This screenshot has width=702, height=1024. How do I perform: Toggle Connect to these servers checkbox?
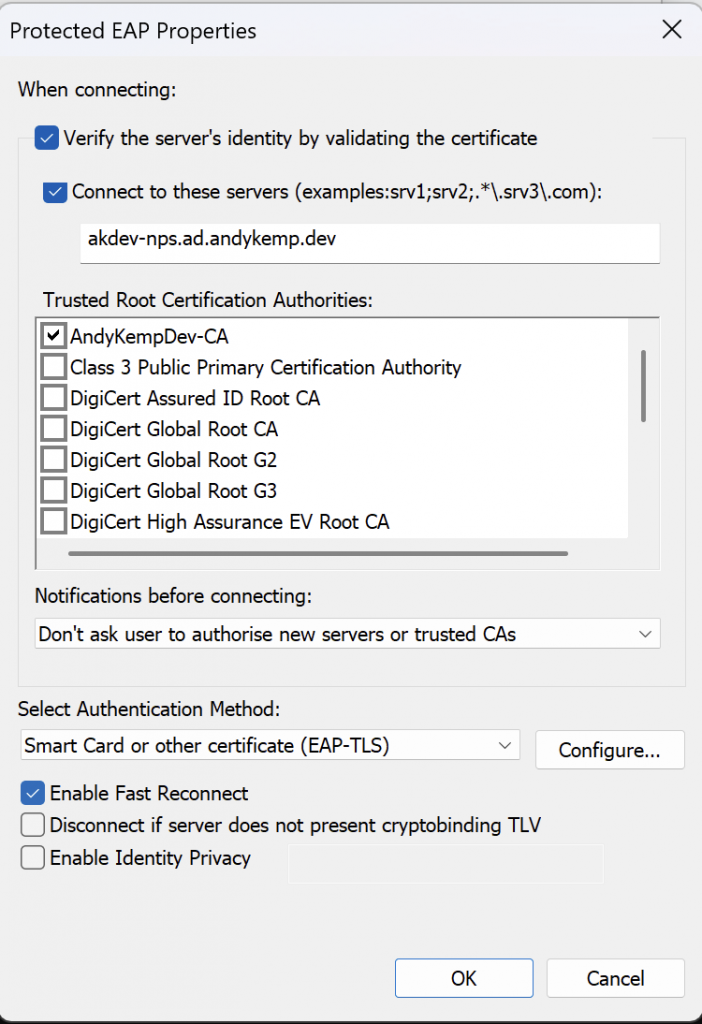coord(55,192)
